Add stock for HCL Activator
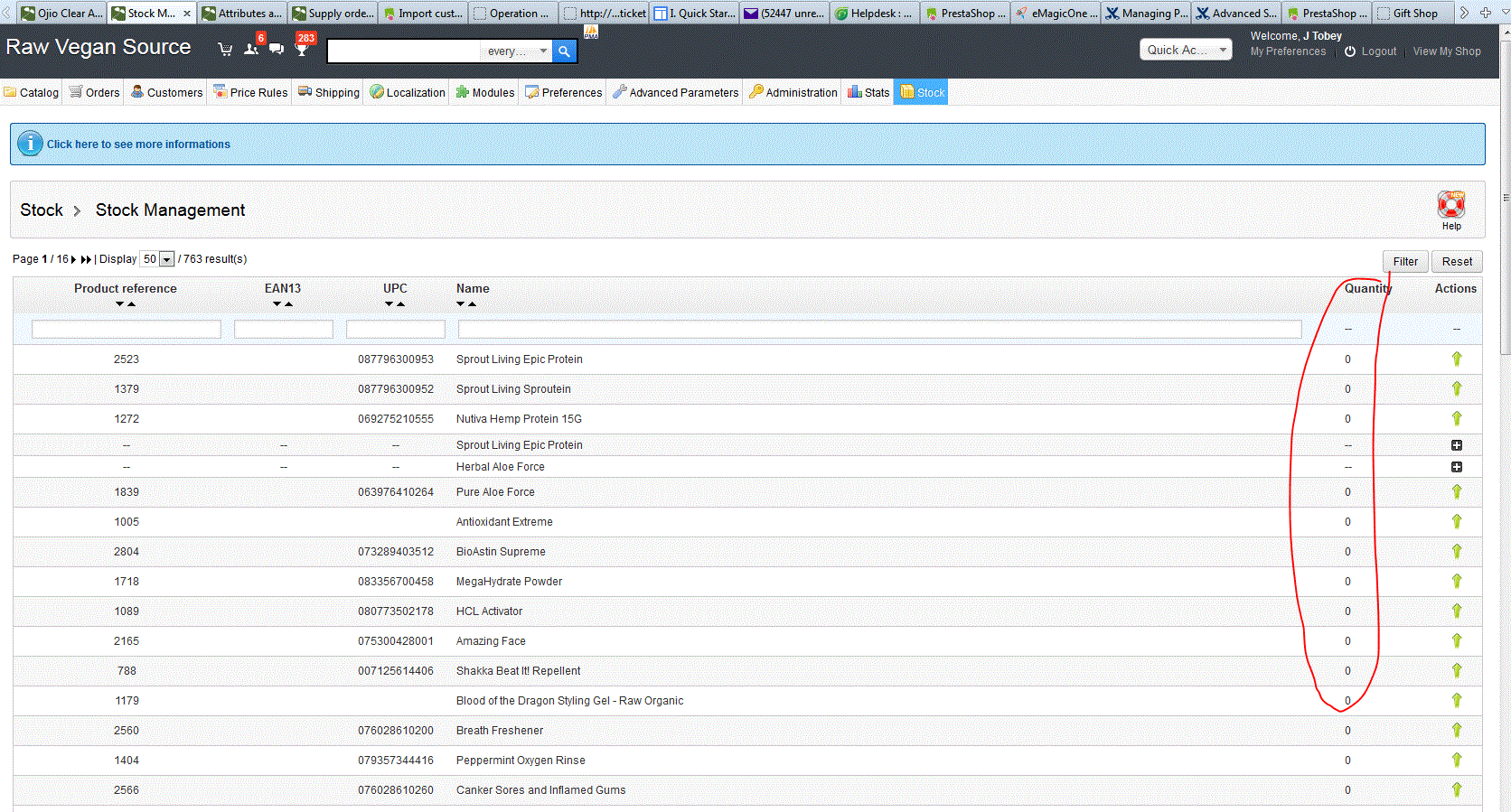 1457,611
